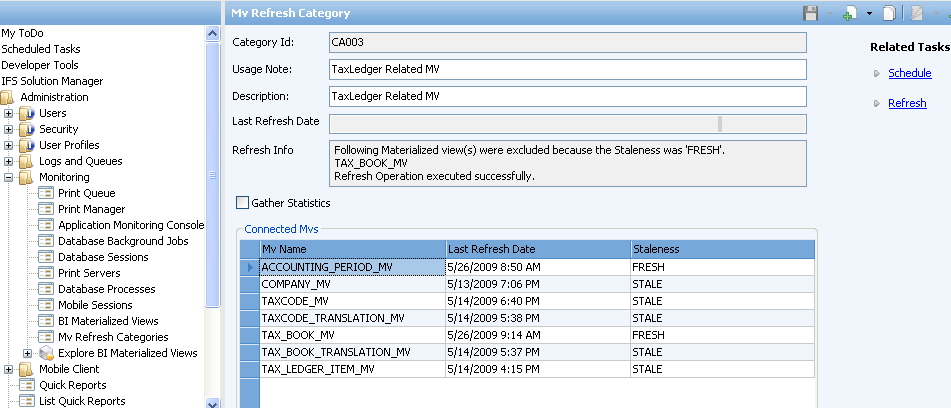
Task: Open IFS Solution Manager in the navigator
Action: point(52,81)
